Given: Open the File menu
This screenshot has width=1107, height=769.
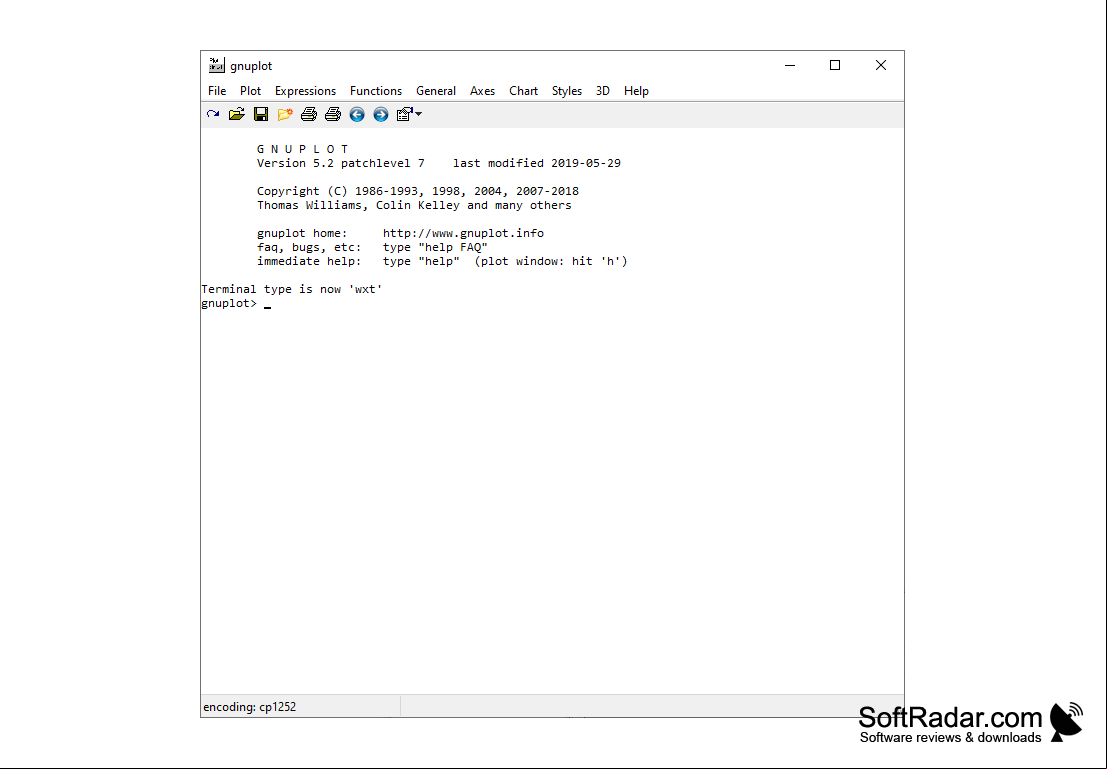Looking at the screenshot, I should (217, 90).
